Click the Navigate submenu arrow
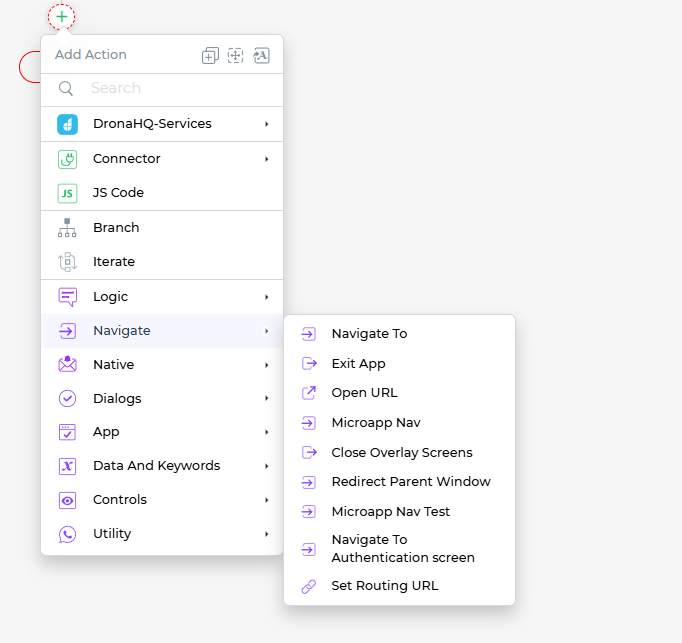Viewport: 682px width, 643px height. 267,331
